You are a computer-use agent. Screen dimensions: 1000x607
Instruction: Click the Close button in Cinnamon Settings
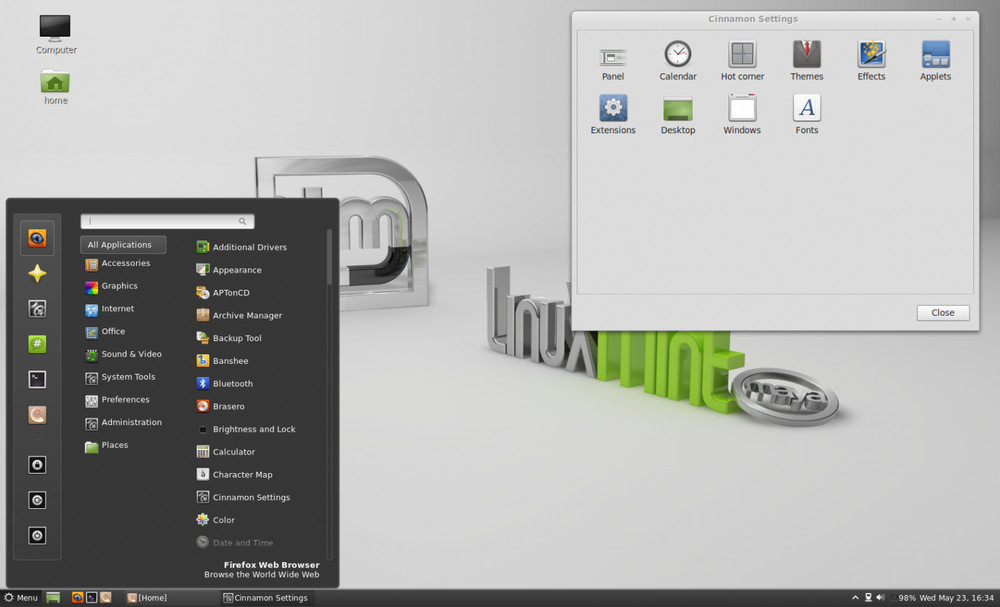click(x=942, y=312)
